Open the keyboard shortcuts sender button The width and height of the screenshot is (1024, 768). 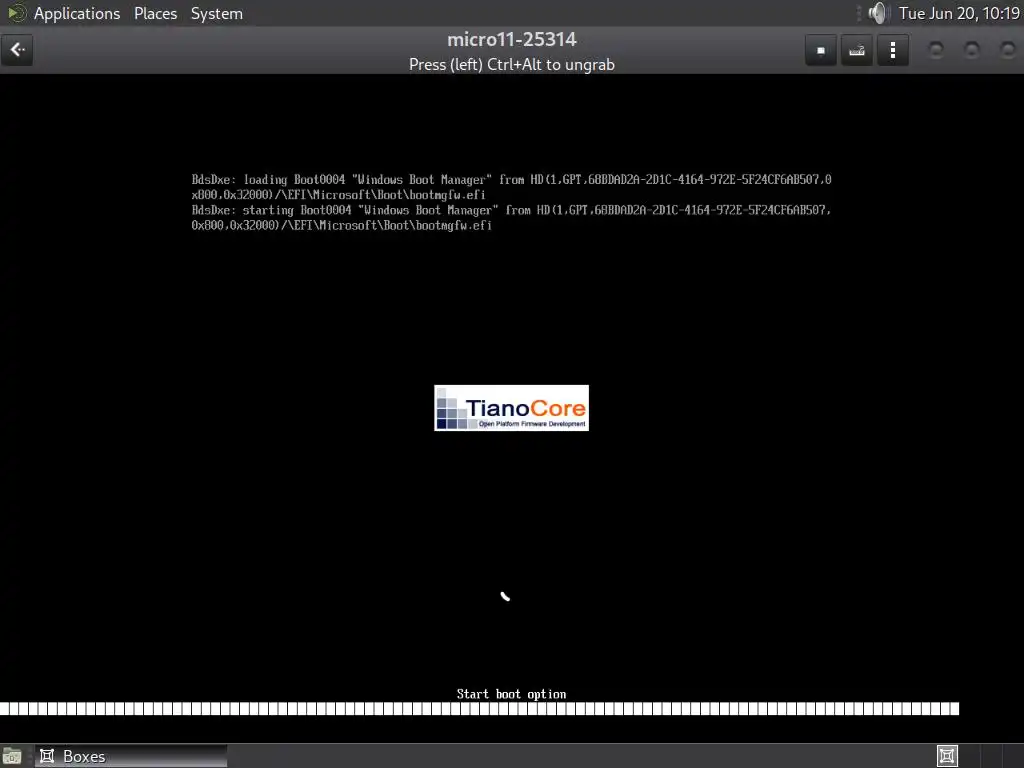coord(857,50)
